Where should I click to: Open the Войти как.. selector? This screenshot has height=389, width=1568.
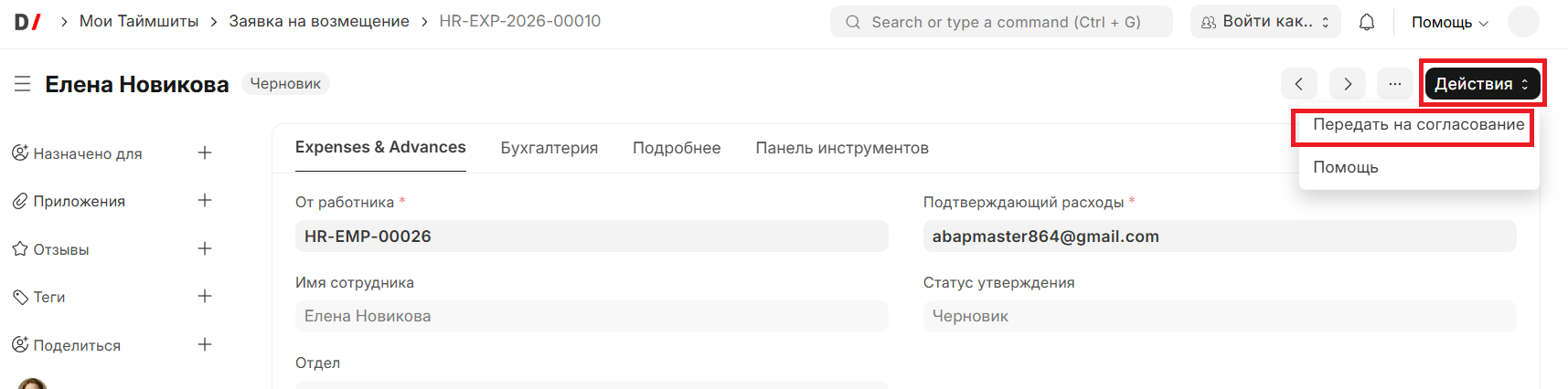tap(1265, 22)
